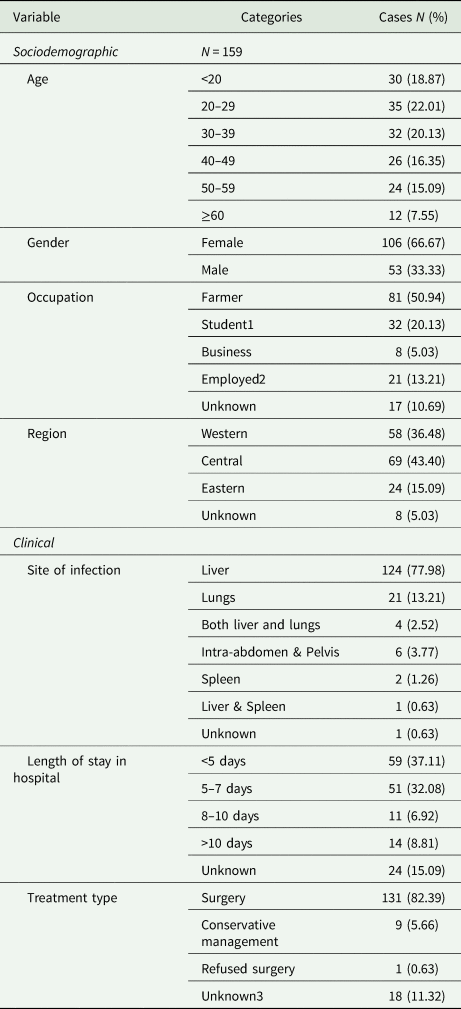Select the Surgery value 131 (82.39)
This screenshot has height=1009, width=461.
click(414, 898)
